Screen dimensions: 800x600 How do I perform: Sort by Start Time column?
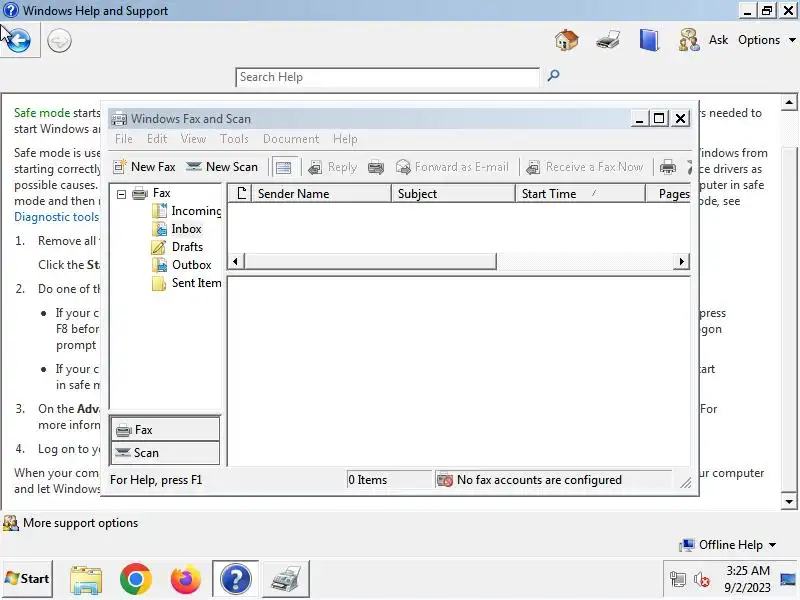(x=580, y=194)
